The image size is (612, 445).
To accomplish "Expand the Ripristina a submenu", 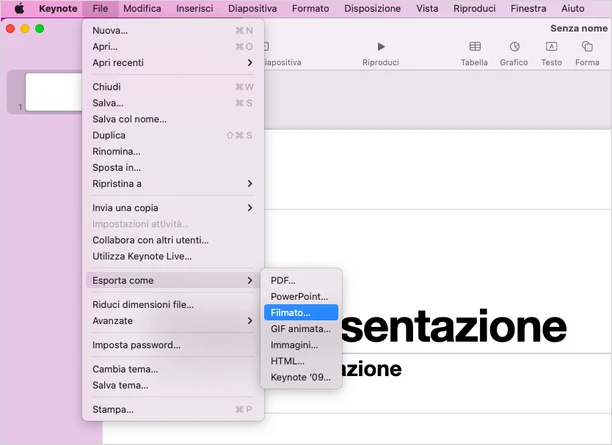I will pos(173,184).
